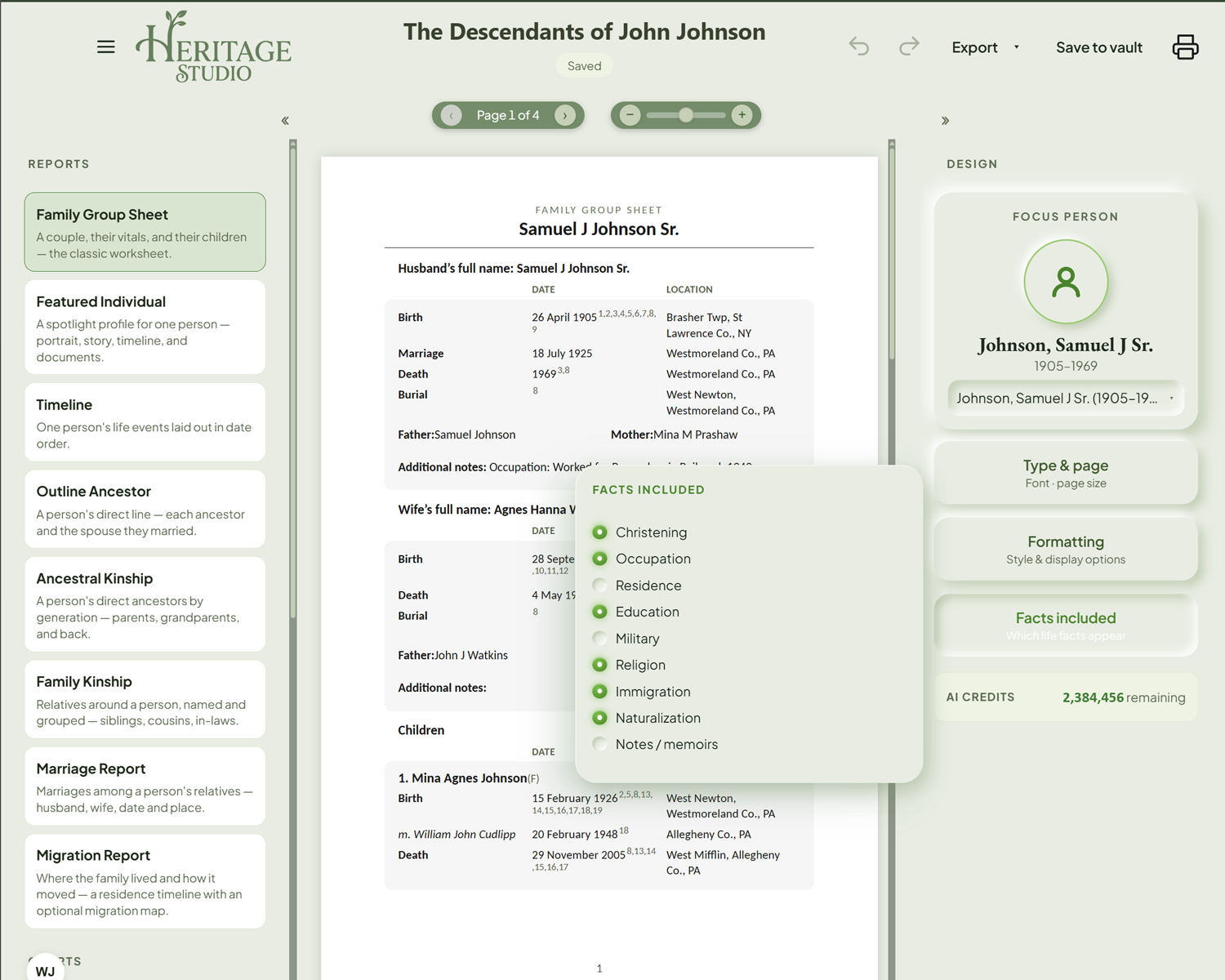The image size is (1225, 980).
Task: Undo the last change
Action: (x=859, y=47)
